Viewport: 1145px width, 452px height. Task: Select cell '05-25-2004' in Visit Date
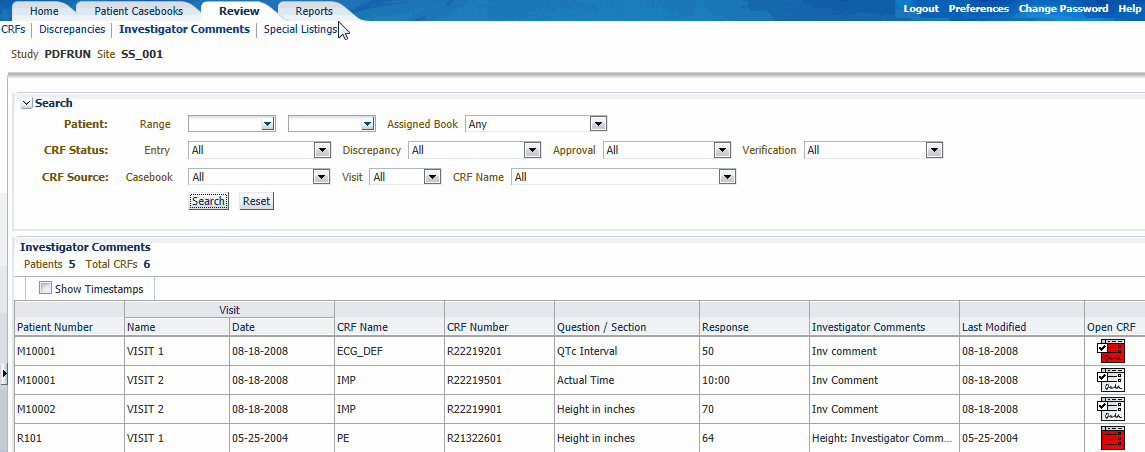281,439
